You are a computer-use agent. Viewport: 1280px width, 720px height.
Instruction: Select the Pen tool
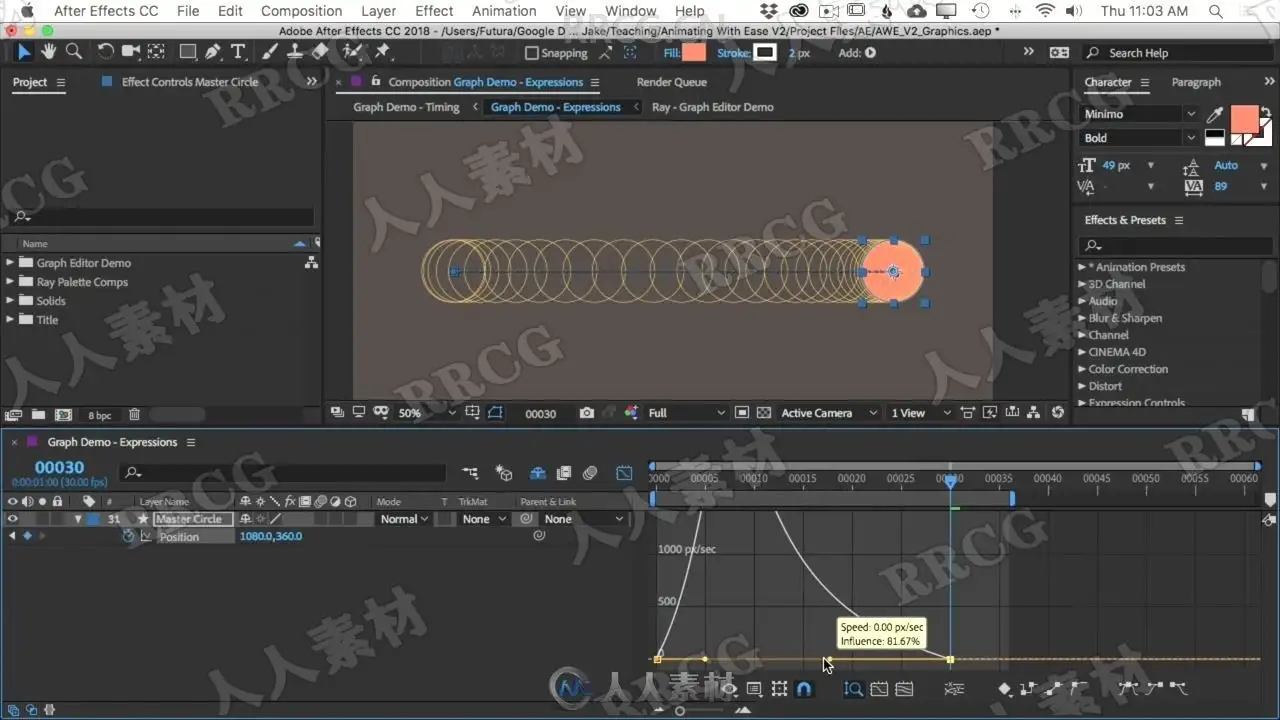[x=212, y=52]
